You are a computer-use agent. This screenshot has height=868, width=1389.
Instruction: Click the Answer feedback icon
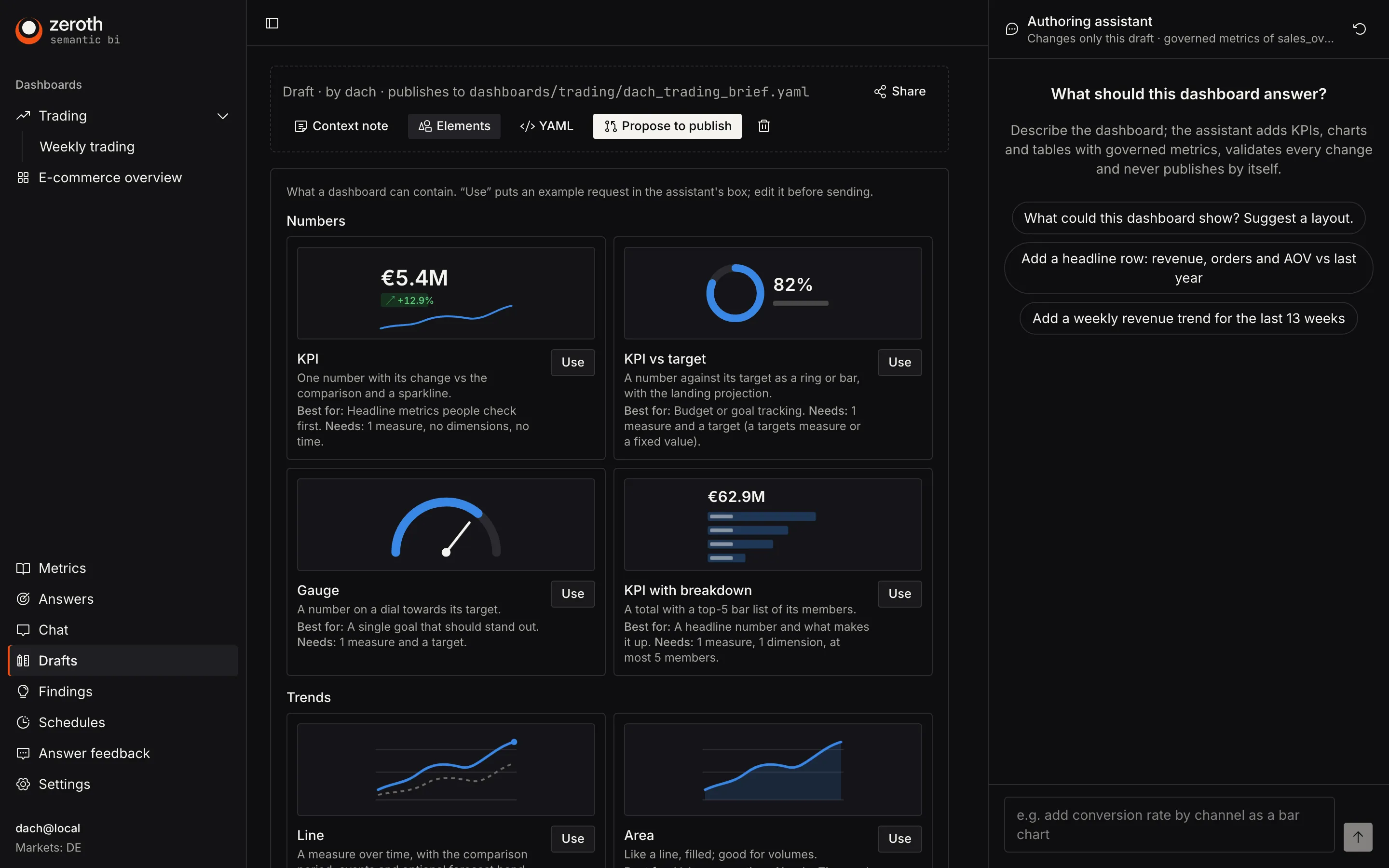(23, 753)
